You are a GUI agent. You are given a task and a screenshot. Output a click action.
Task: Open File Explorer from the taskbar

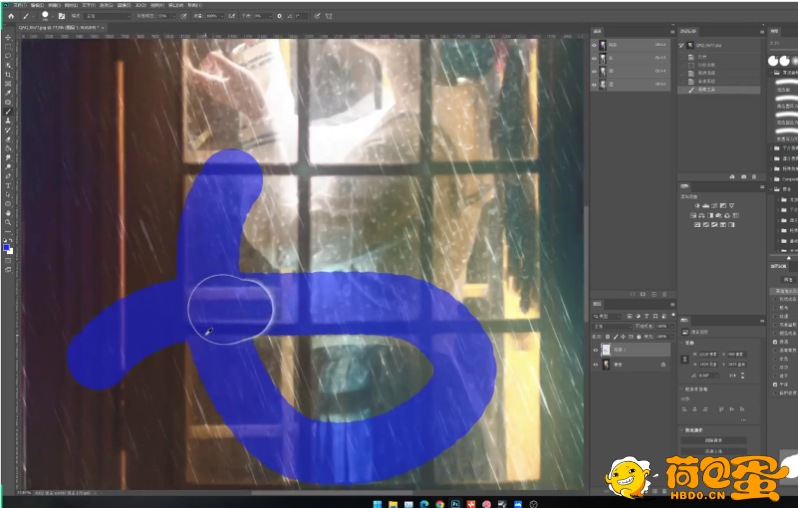click(x=393, y=504)
